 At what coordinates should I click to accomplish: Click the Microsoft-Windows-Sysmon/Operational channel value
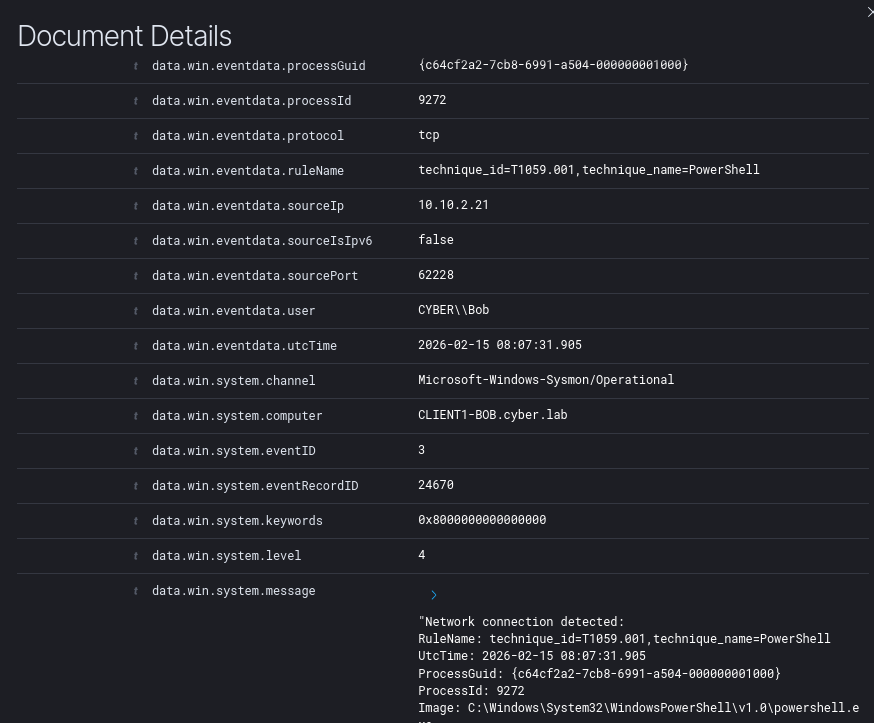pyautogui.click(x=545, y=380)
